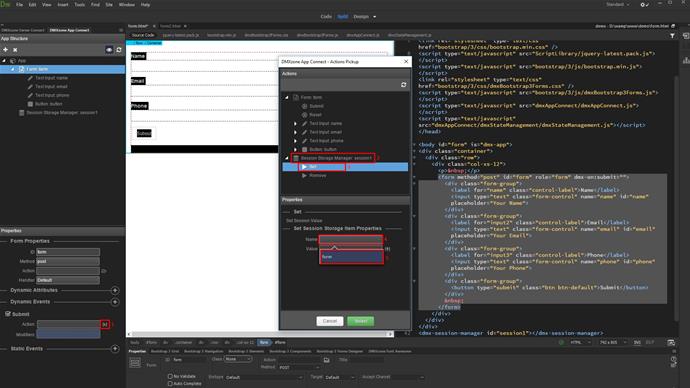Screen dimensions: 690x388
Task: Select Text Input name in App Structure
Action: (51, 78)
